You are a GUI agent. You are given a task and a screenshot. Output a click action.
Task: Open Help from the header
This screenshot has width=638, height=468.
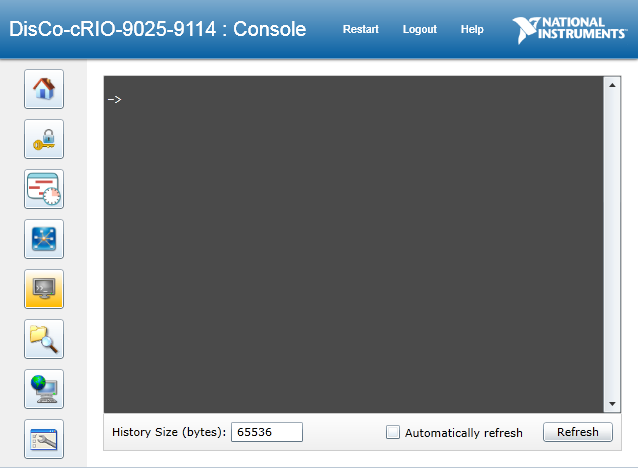pos(472,29)
